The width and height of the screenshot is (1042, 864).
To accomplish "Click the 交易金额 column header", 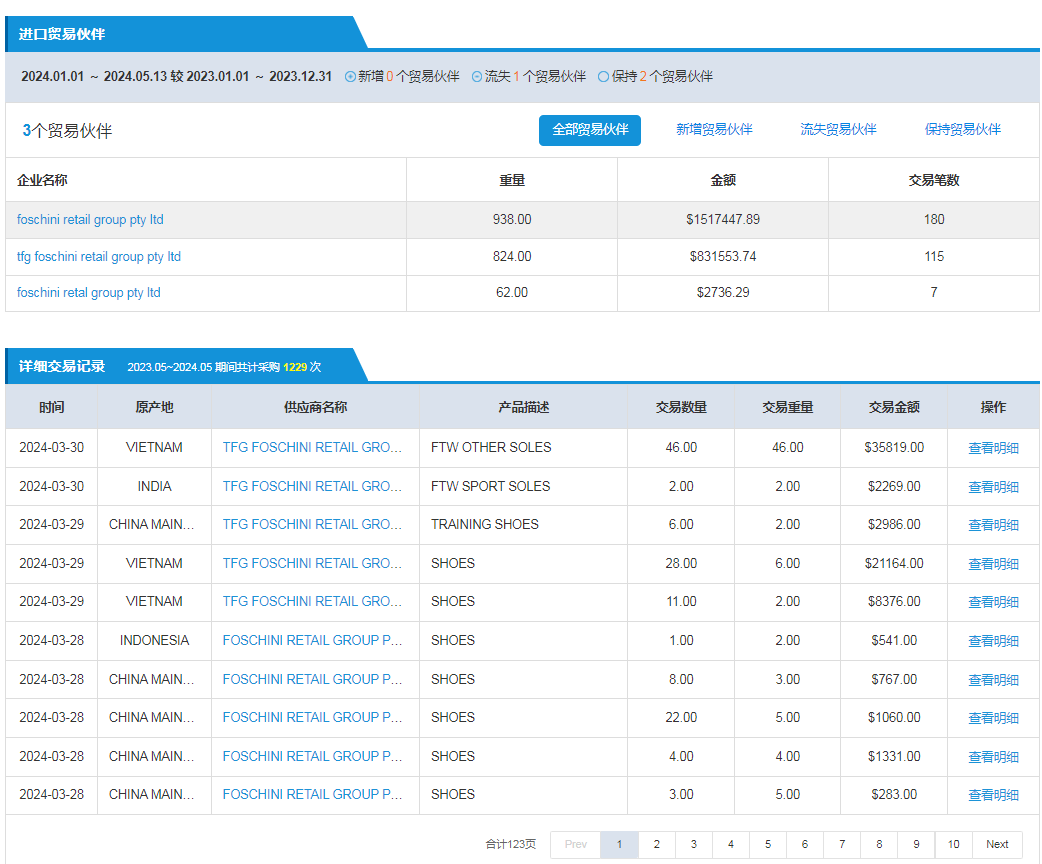I will point(893,407).
